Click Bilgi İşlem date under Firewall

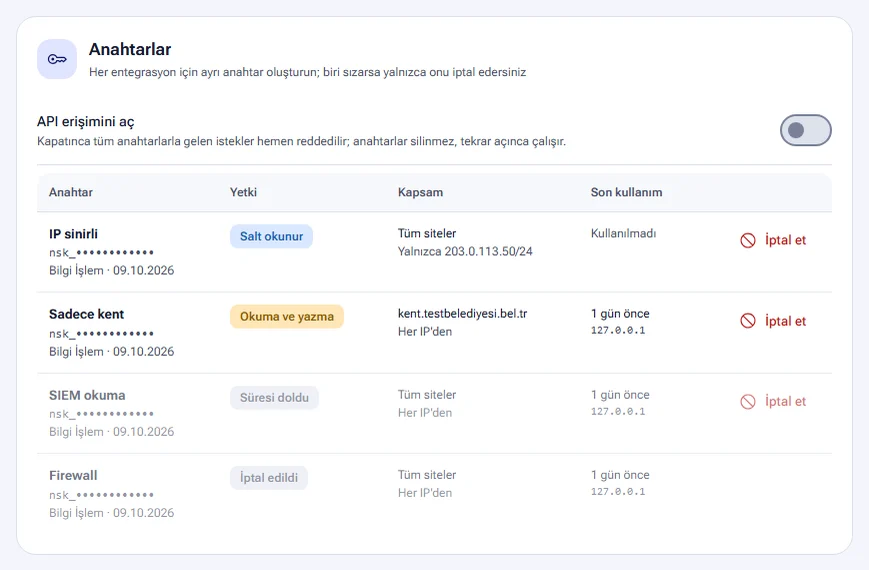111,513
